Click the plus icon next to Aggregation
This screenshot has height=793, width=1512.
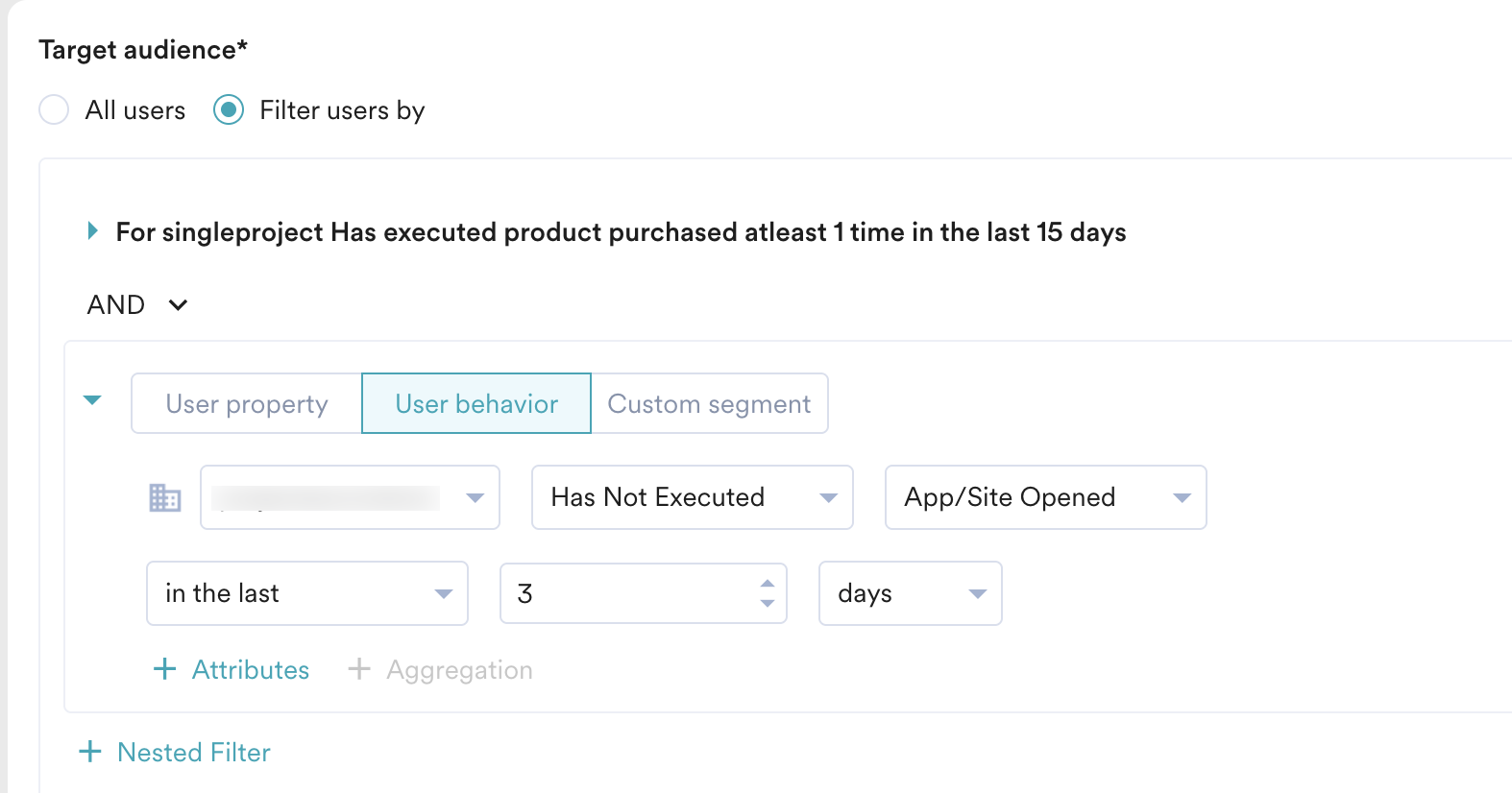[x=360, y=669]
